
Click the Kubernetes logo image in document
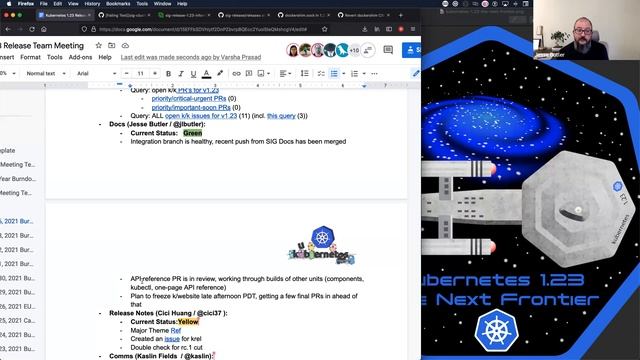tap(322, 245)
